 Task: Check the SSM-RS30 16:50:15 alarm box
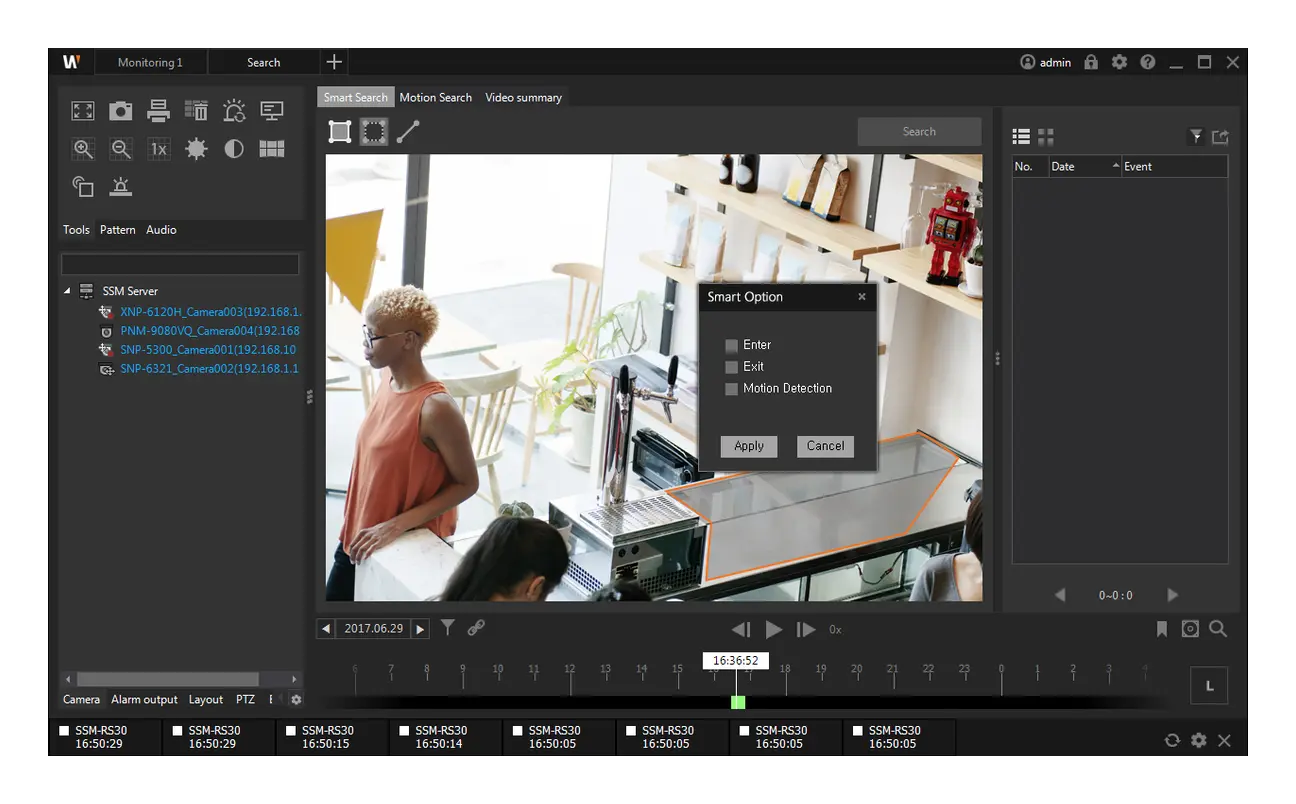point(292,731)
